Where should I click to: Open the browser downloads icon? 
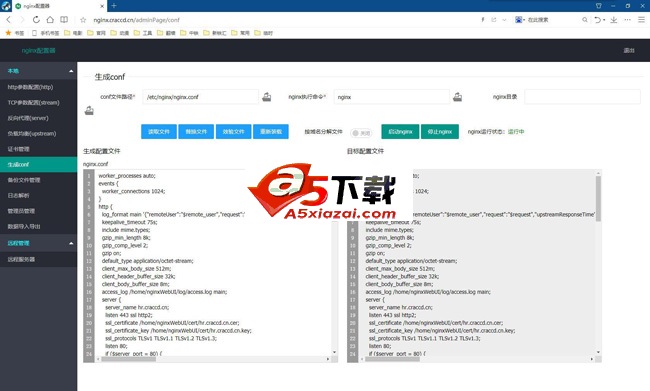[x=614, y=19]
